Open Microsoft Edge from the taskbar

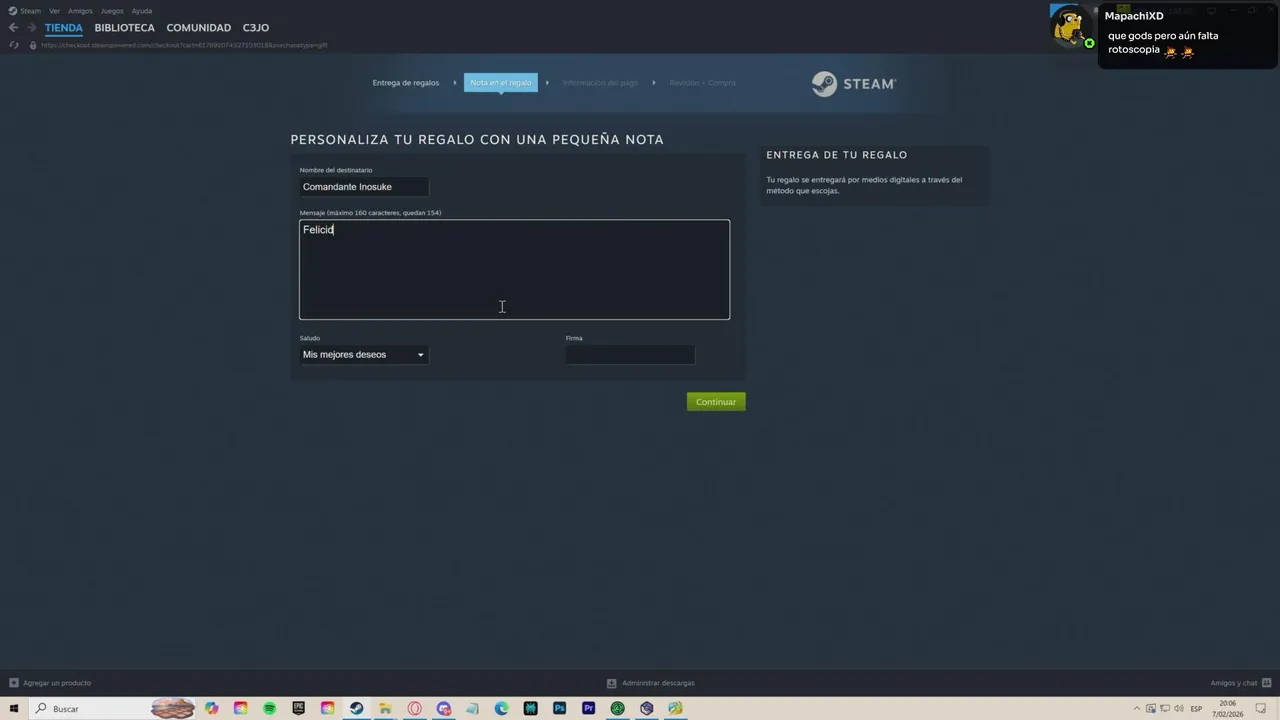tap(502, 709)
